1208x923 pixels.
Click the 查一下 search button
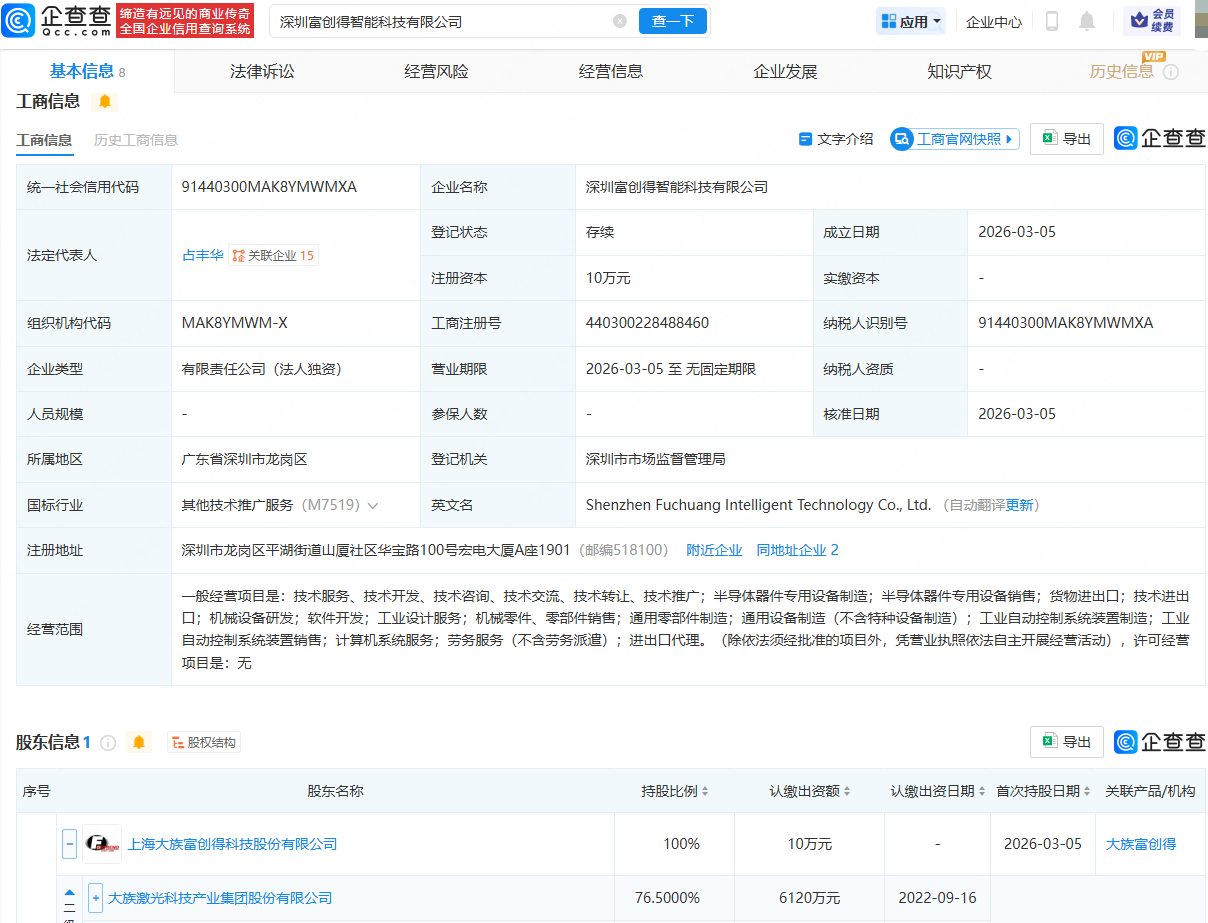(673, 20)
